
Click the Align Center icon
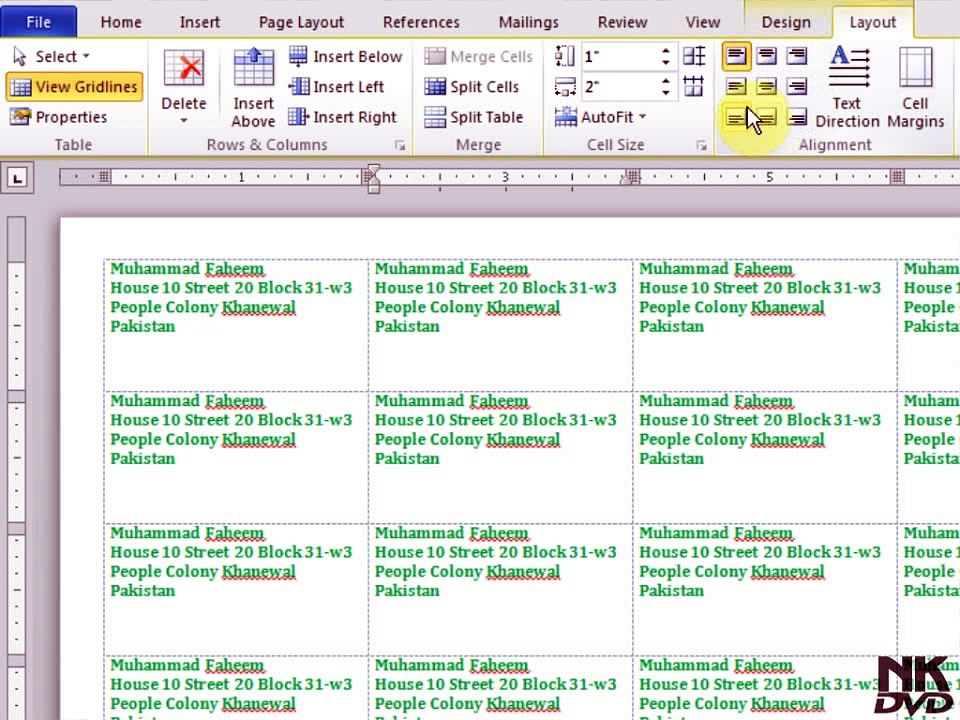coord(767,86)
